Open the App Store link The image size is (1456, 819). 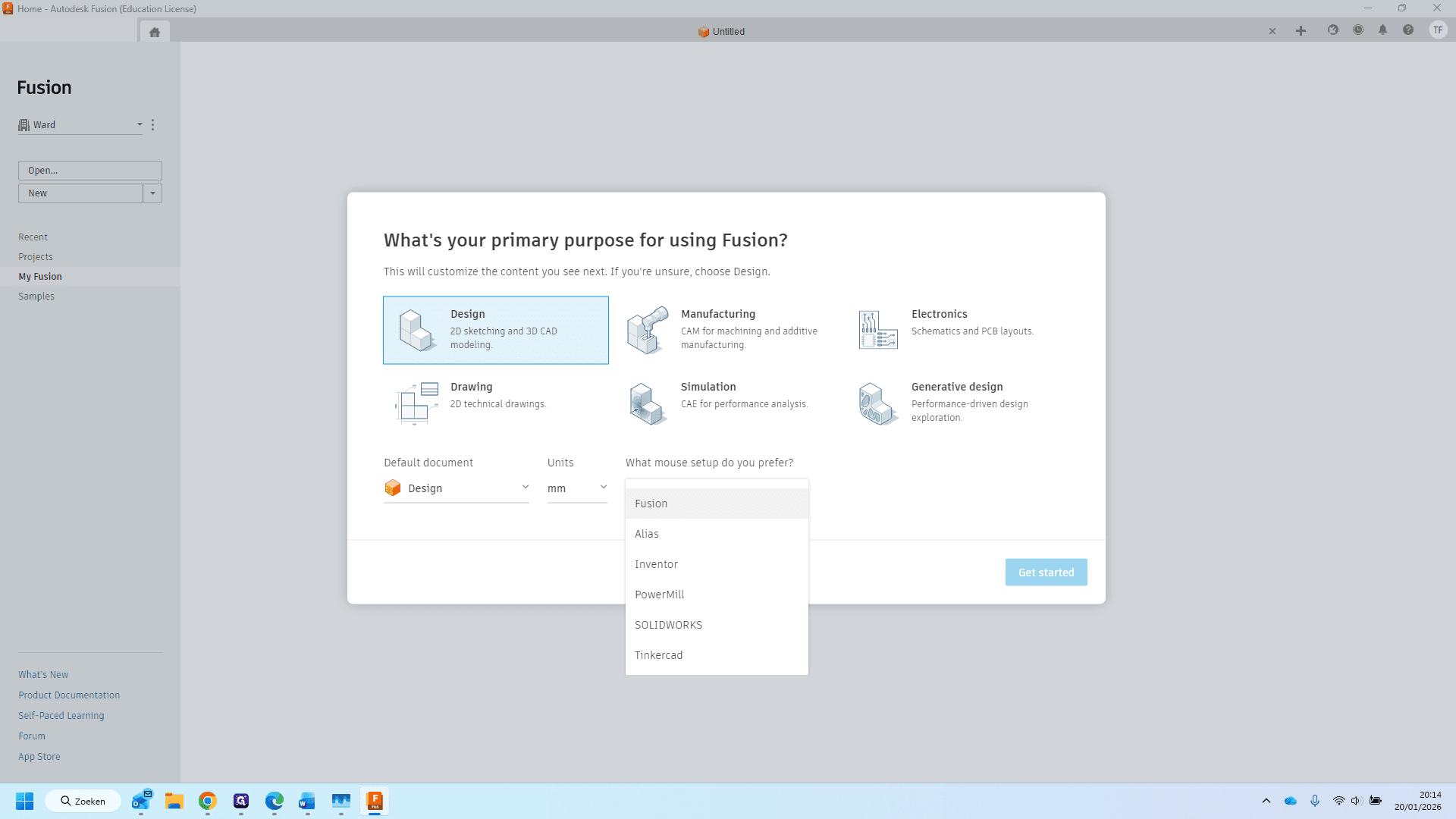tap(39, 757)
